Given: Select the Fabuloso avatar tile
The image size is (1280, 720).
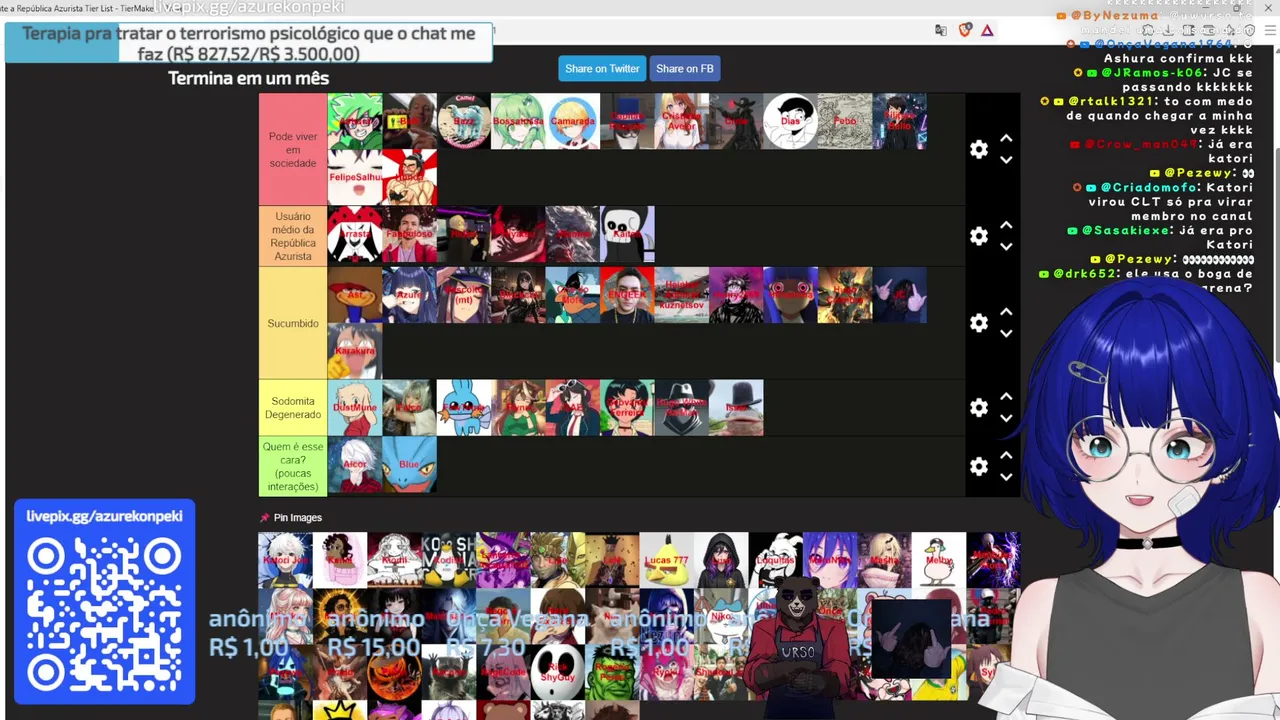Looking at the screenshot, I should (409, 234).
